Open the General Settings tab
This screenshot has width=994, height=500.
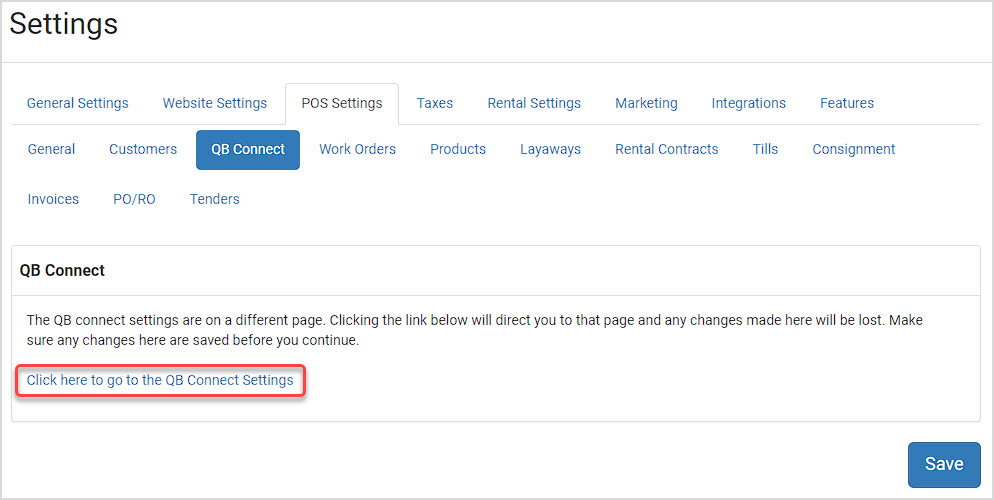(x=77, y=103)
